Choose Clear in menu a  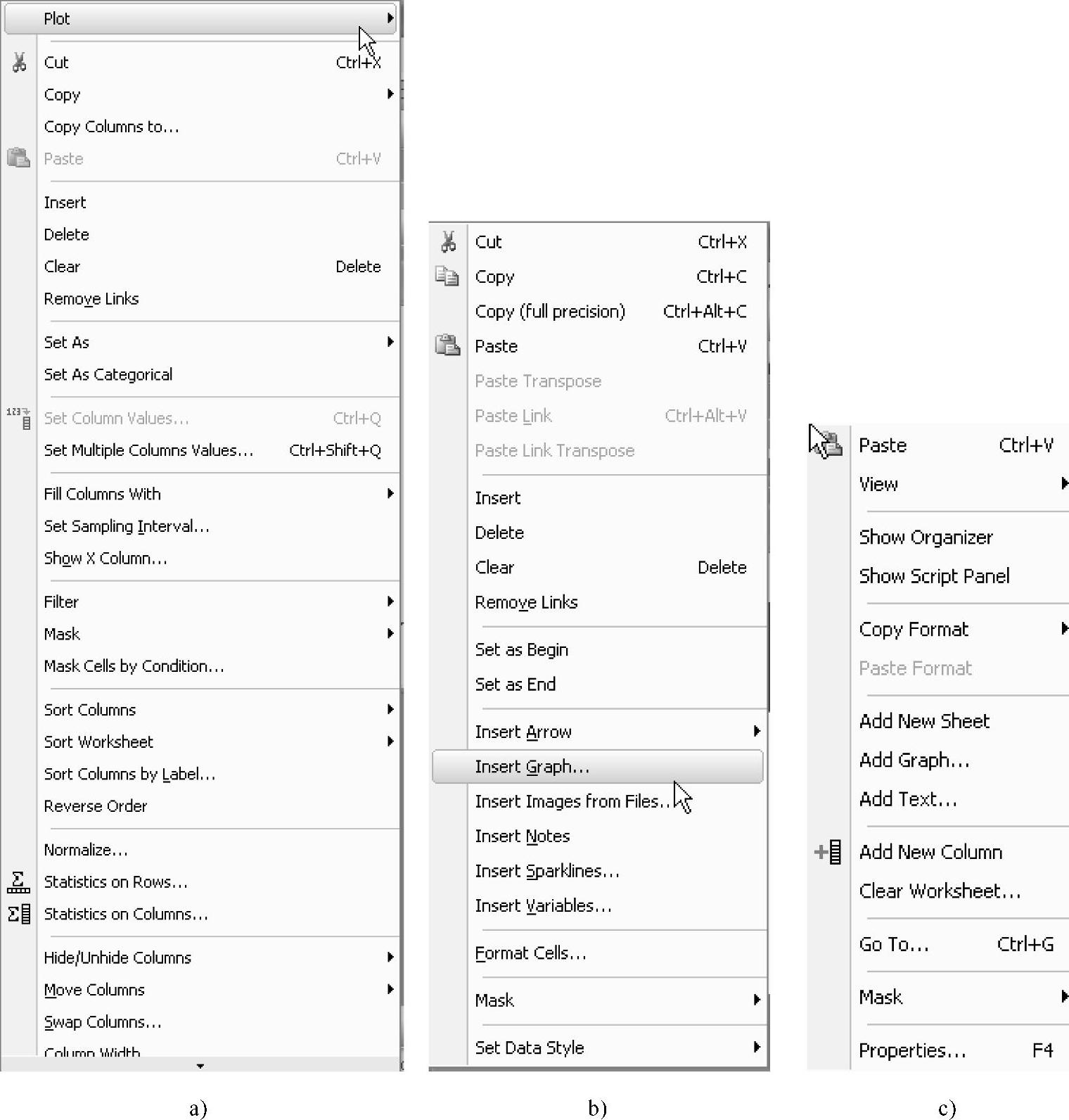(x=62, y=267)
